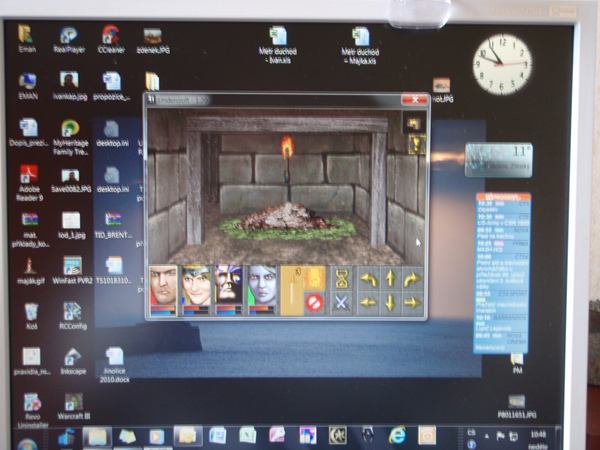Screen dimensions: 600x450
Task: Select the lod_1.jpg desktop file
Action: [x=72, y=226]
